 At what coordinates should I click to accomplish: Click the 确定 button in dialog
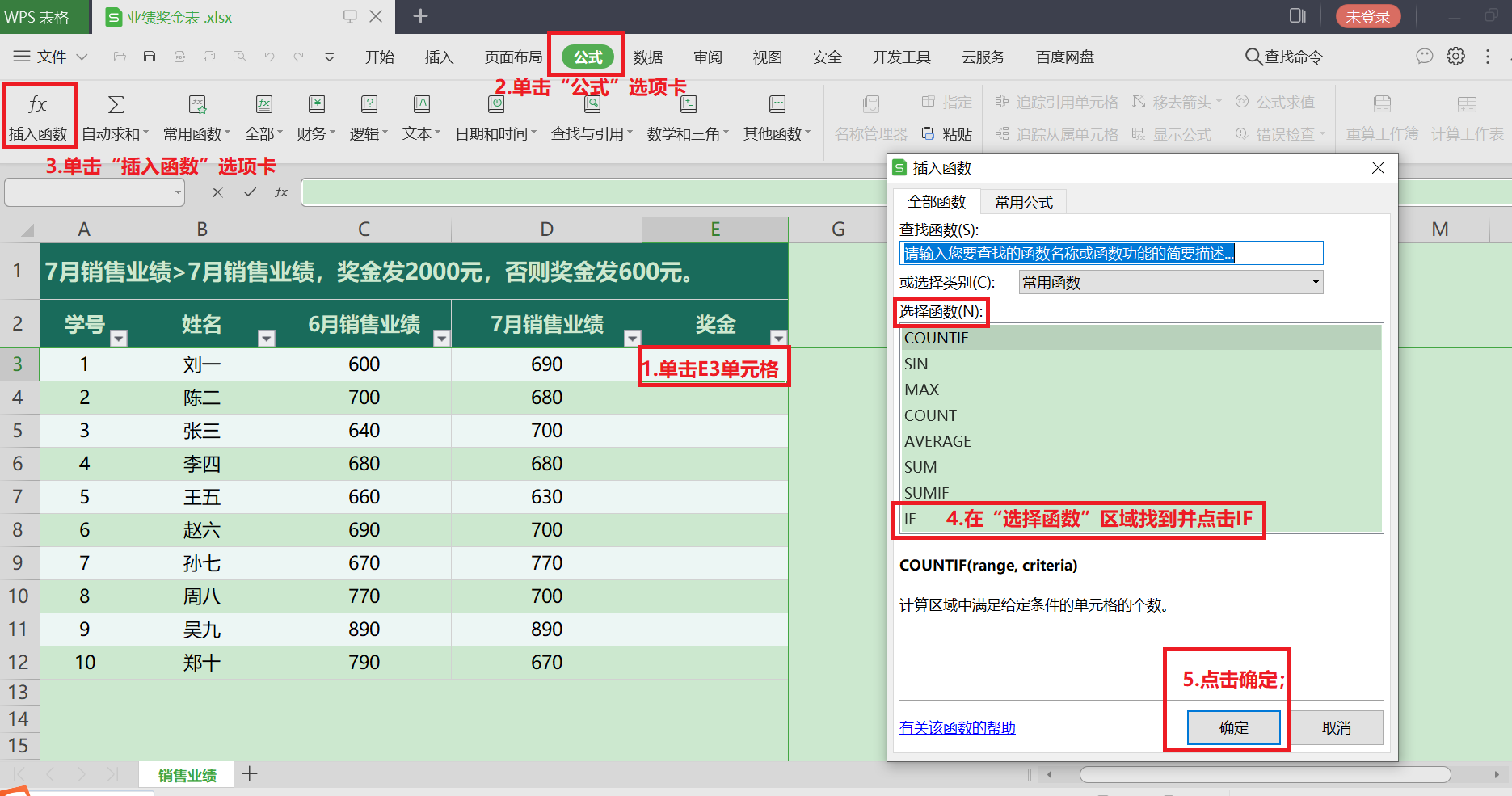1233,727
